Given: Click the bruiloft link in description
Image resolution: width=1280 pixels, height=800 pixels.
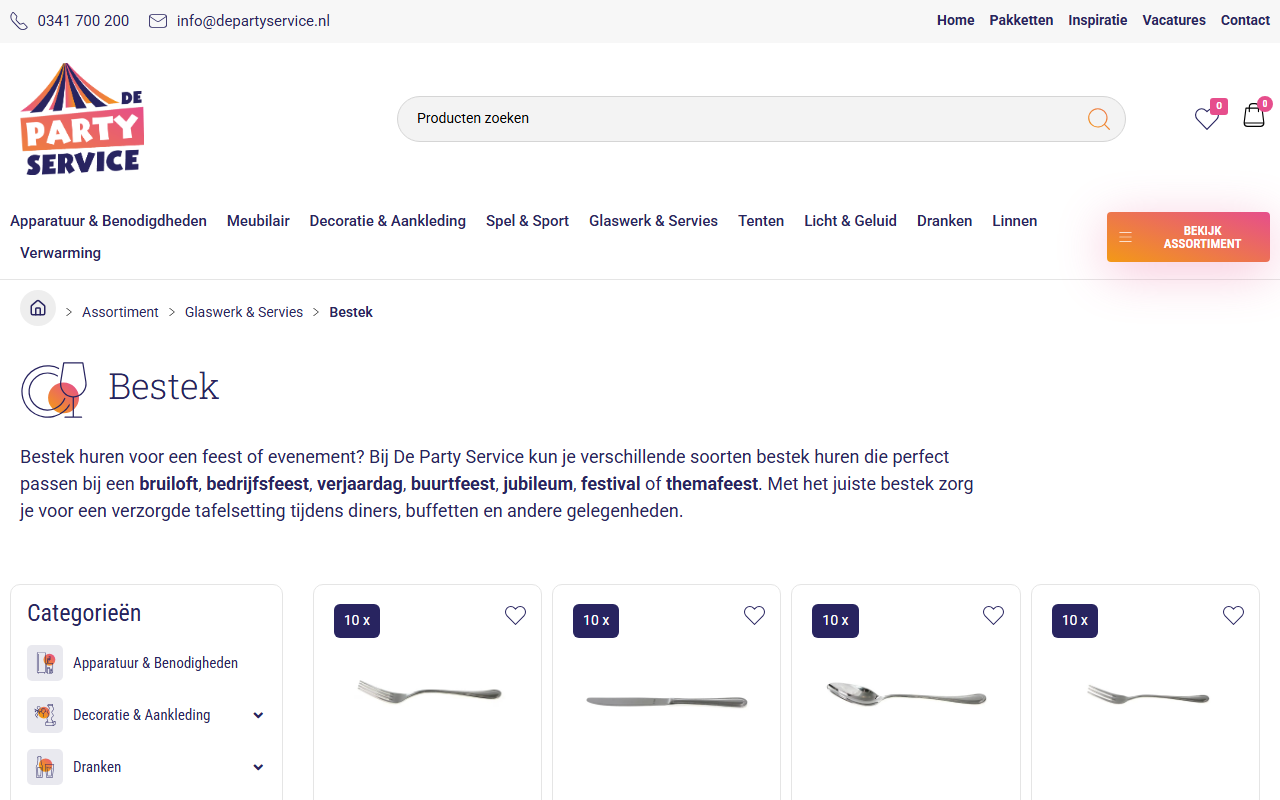Looking at the screenshot, I should click(169, 484).
